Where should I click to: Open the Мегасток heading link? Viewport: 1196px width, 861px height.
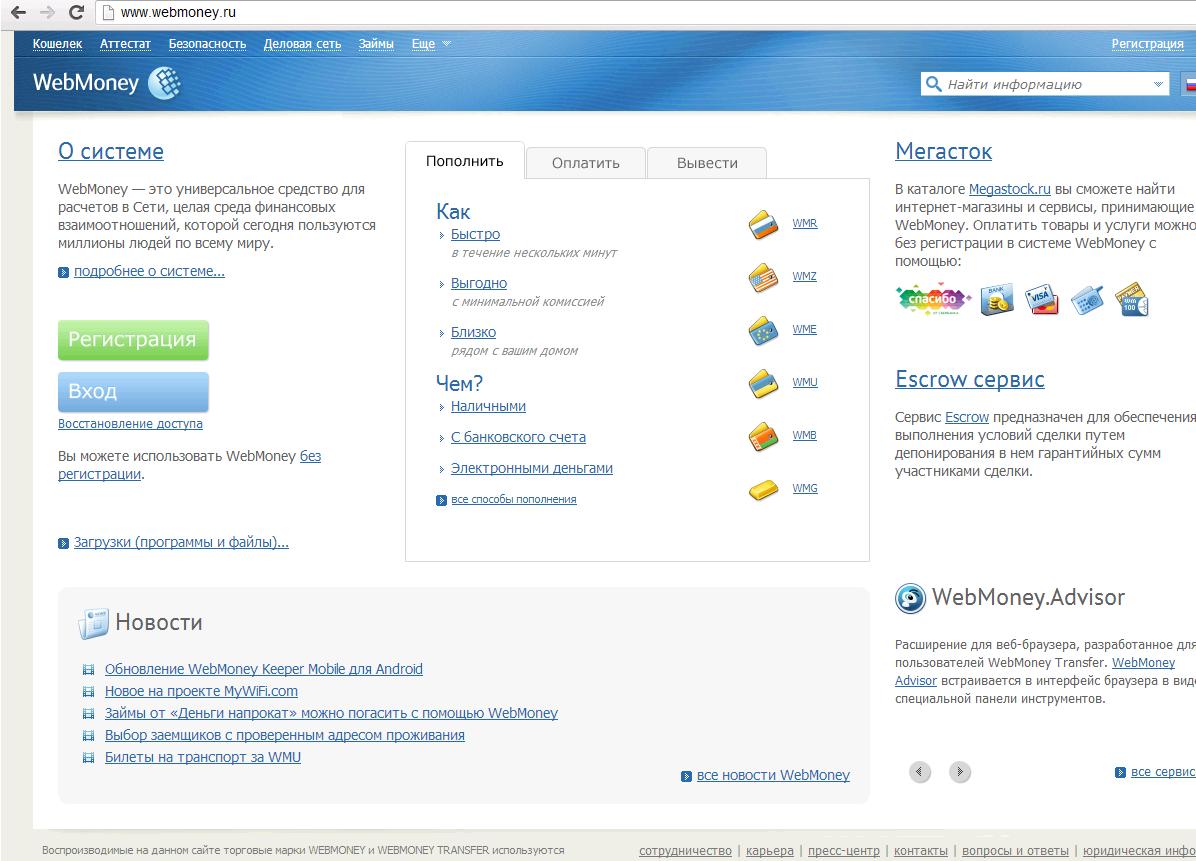pos(944,151)
